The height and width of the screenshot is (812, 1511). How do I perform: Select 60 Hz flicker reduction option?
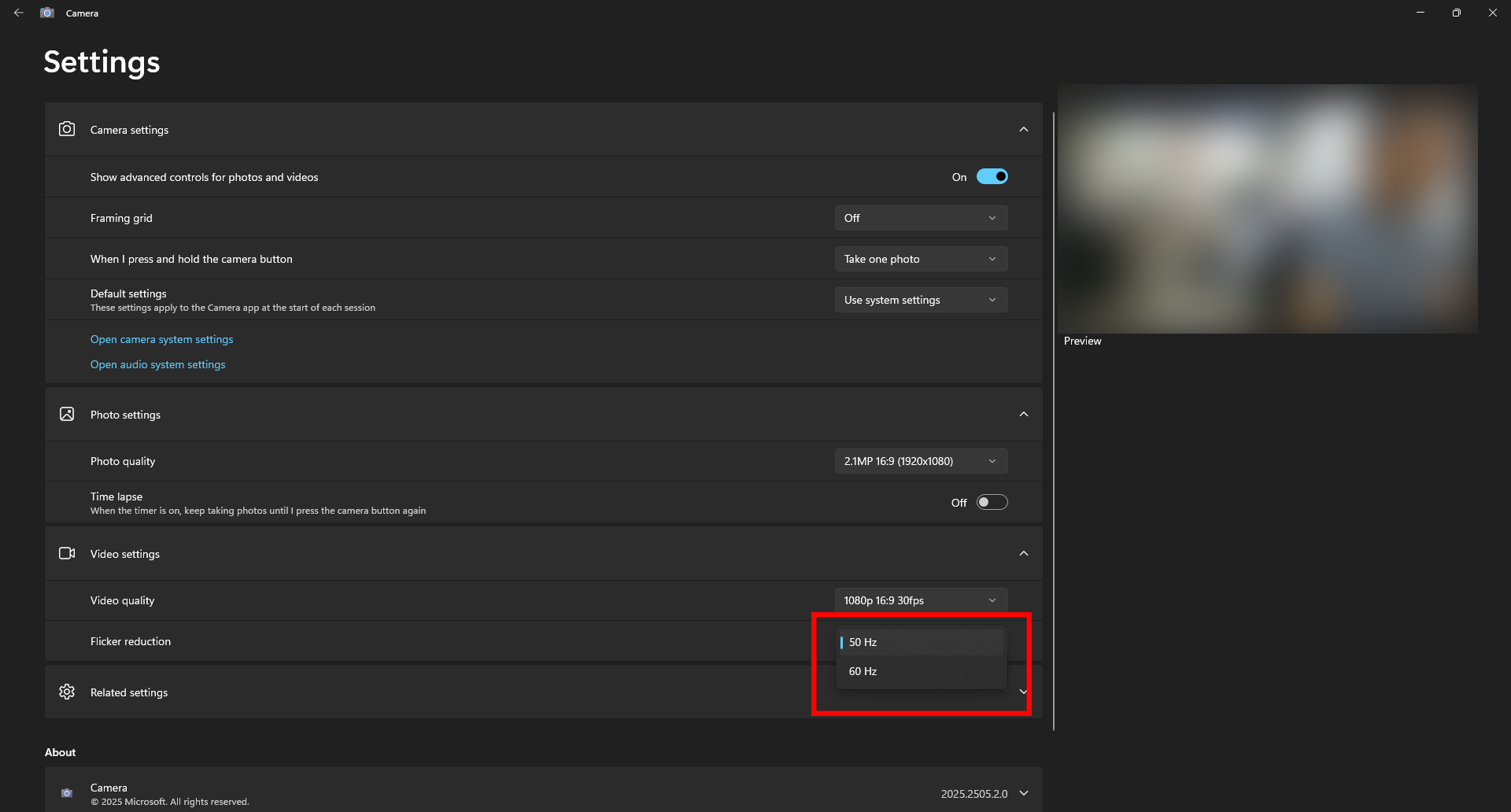(x=921, y=671)
